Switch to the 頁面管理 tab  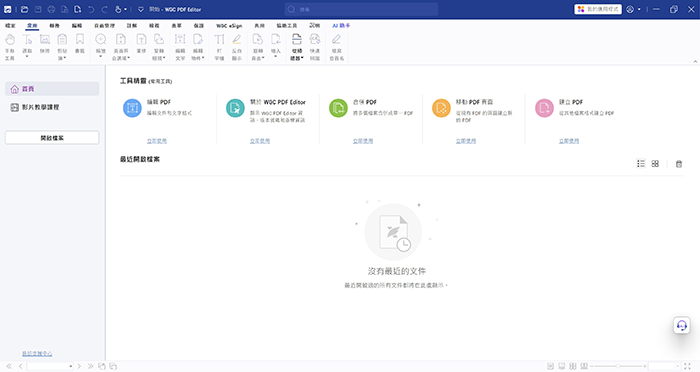(104, 26)
